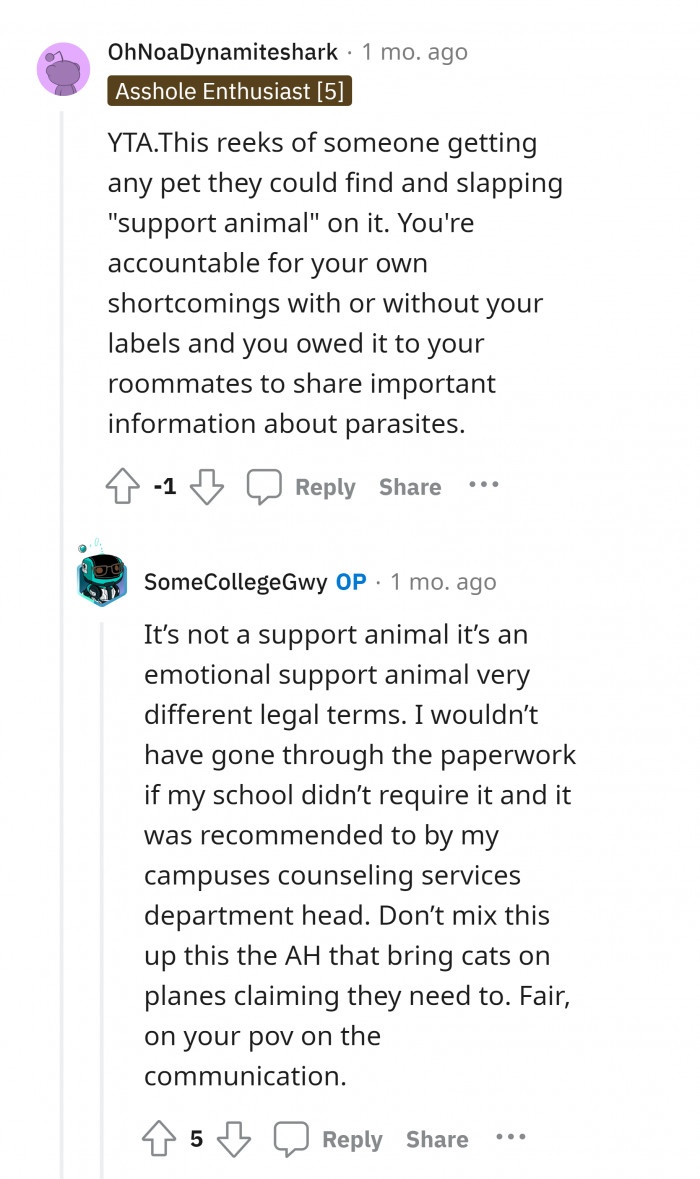Open SomeCollegeGwy username profile link
This screenshot has width=700, height=1179.
[x=235, y=582]
